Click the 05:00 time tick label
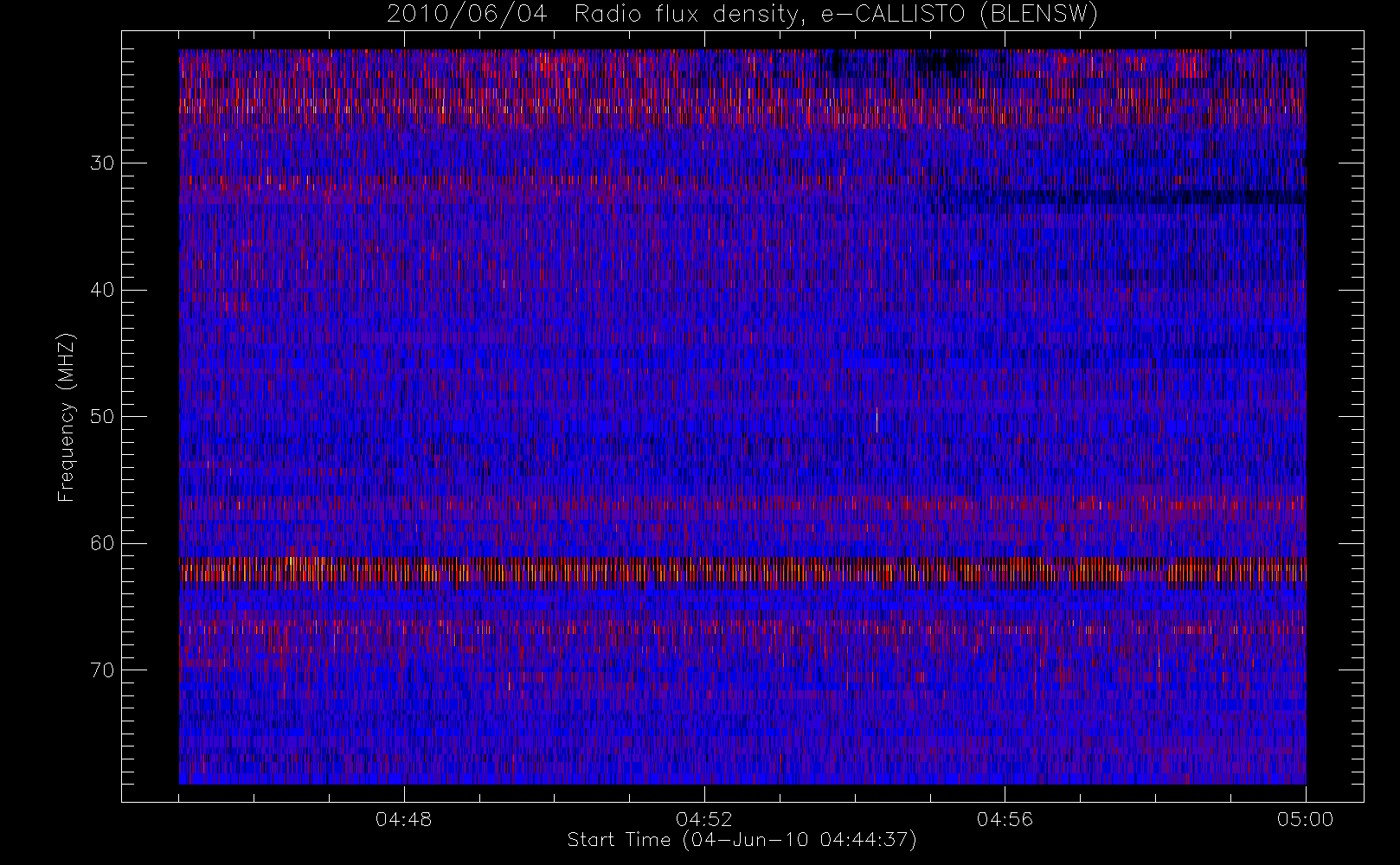 pos(1305,819)
